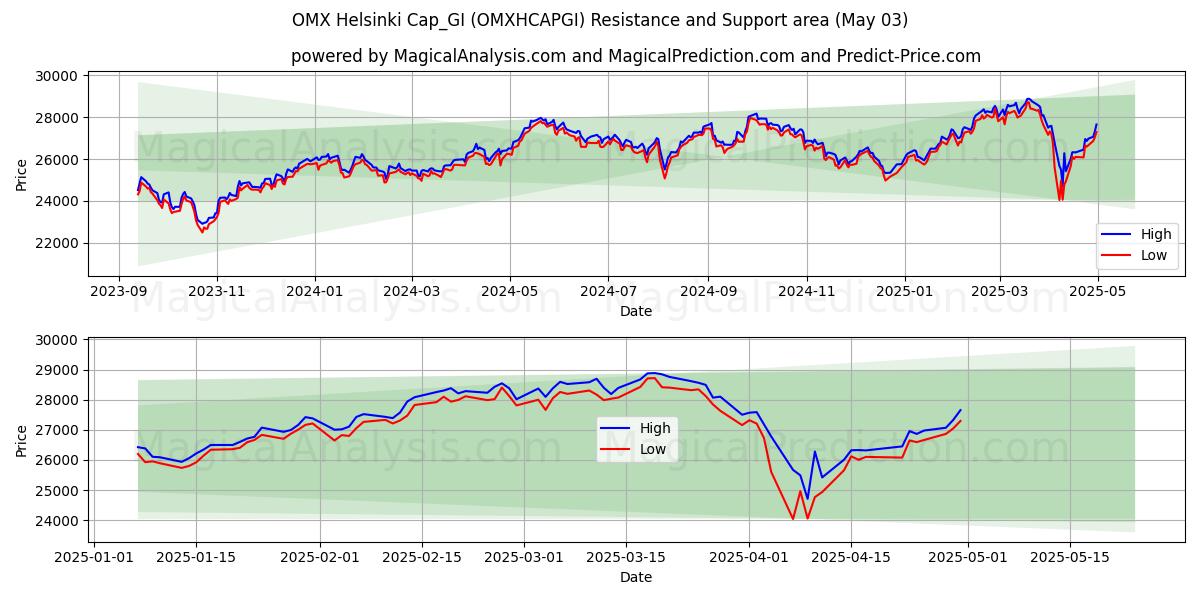The height and width of the screenshot is (600, 1200).
Task: Click the 'powered by MagicalAnalysis.com' subtitle
Action: pos(636,56)
